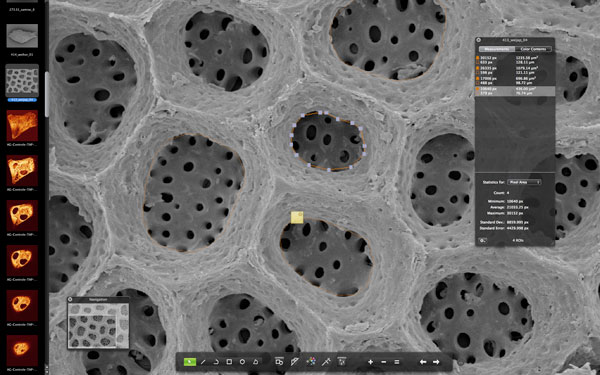600x375 pixels.
Task: Select the green pointer selection tool
Action: [189, 362]
